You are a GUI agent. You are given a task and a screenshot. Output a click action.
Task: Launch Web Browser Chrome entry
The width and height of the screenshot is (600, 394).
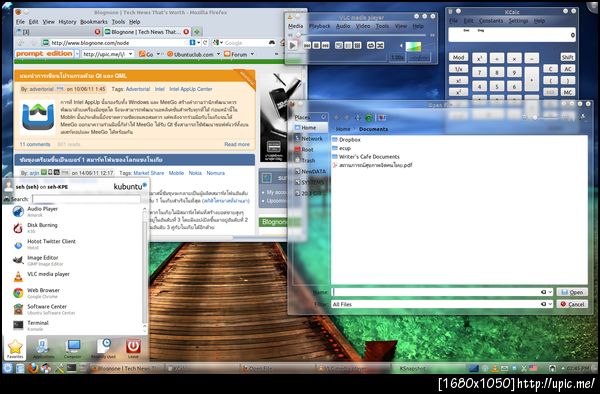point(77,293)
